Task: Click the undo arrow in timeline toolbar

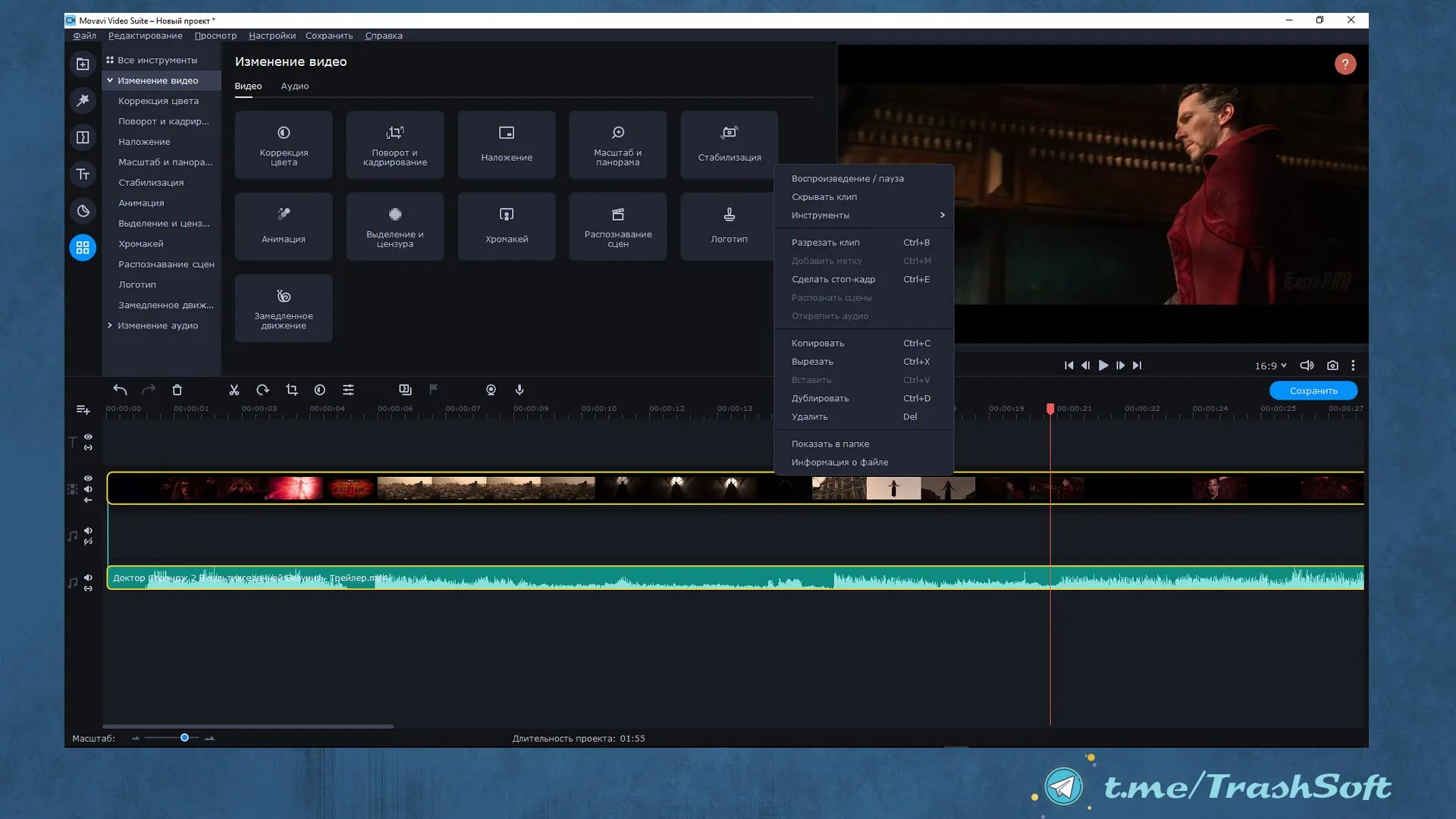Action: [x=120, y=390]
